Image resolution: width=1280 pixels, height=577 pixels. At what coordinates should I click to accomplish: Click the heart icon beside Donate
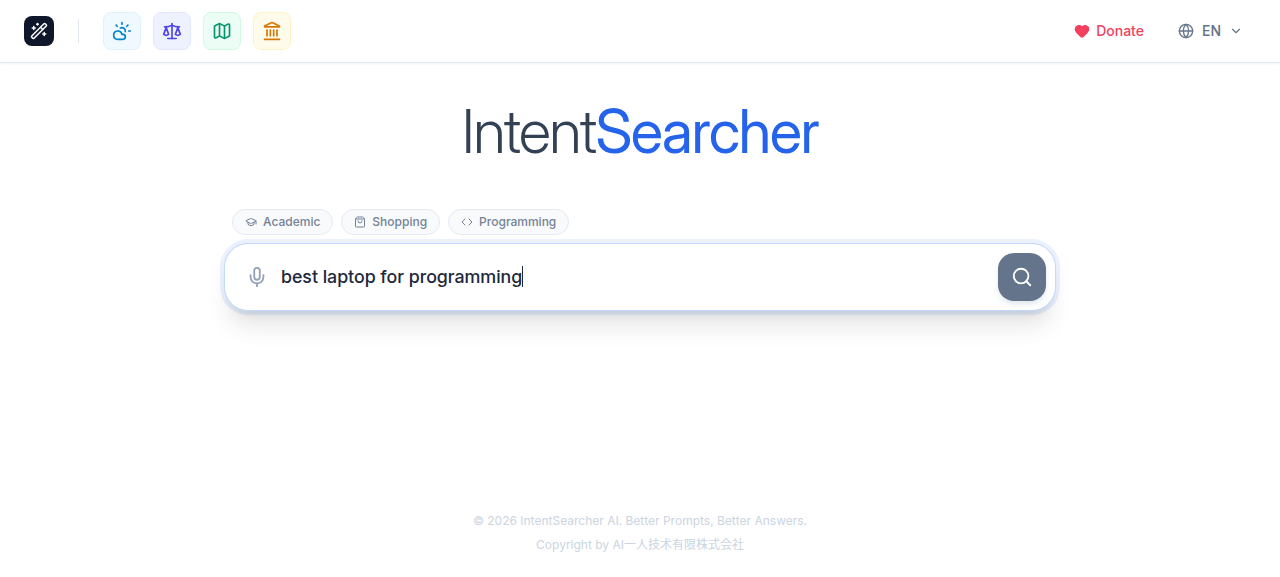1081,31
